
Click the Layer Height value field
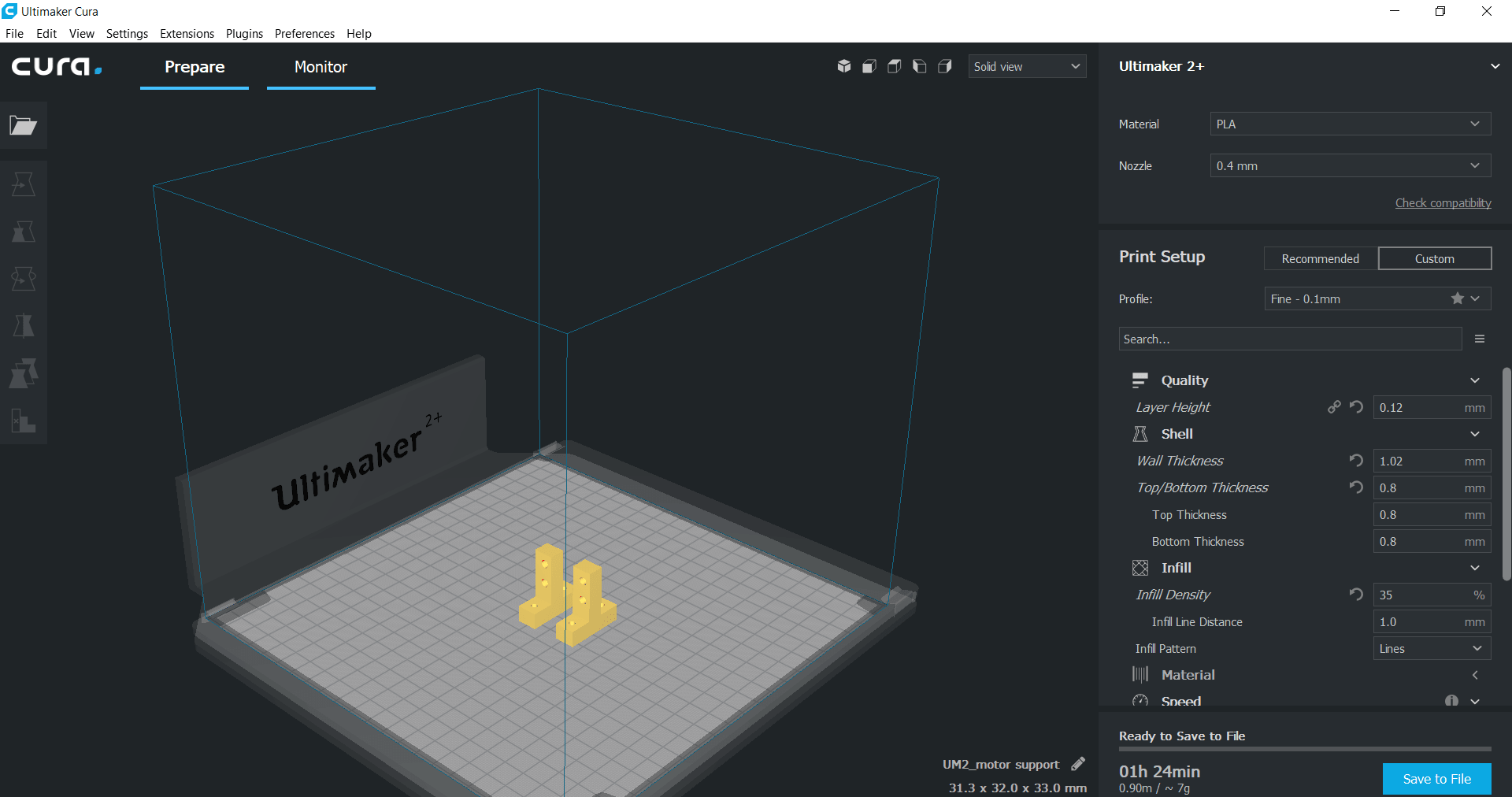tap(1432, 407)
